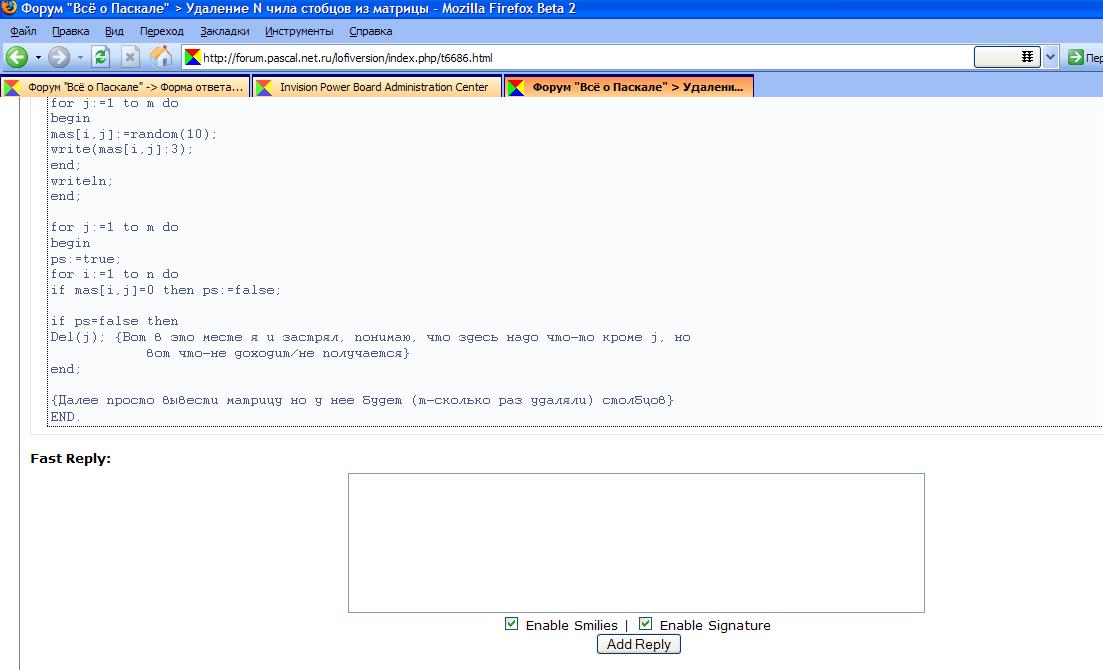Viewport: 1103px width, 670px height.
Task: Click the green Go arrow button
Action: [1076, 57]
